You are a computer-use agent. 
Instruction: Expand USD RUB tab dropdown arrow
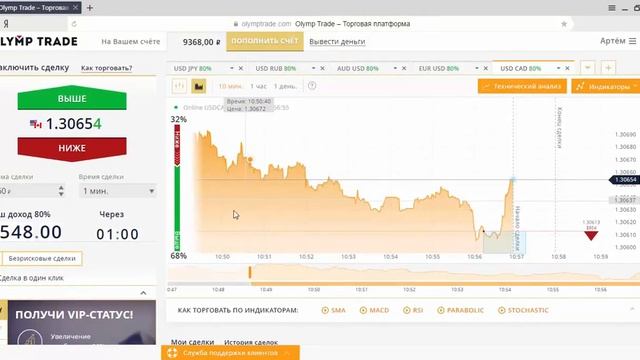point(313,68)
